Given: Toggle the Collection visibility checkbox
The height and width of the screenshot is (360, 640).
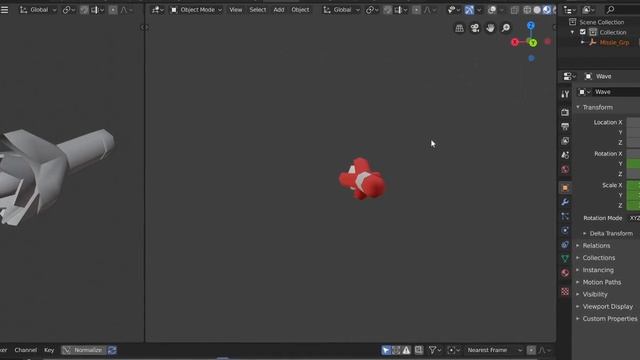Looking at the screenshot, I should coord(583,32).
